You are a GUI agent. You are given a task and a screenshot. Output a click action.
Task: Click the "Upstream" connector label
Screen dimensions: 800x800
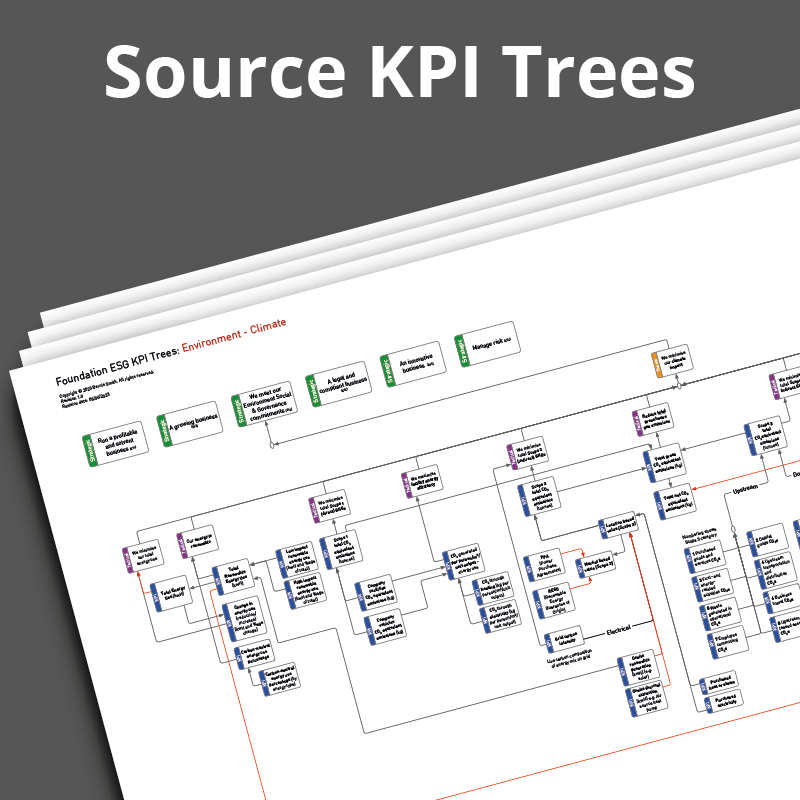pyautogui.click(x=745, y=490)
